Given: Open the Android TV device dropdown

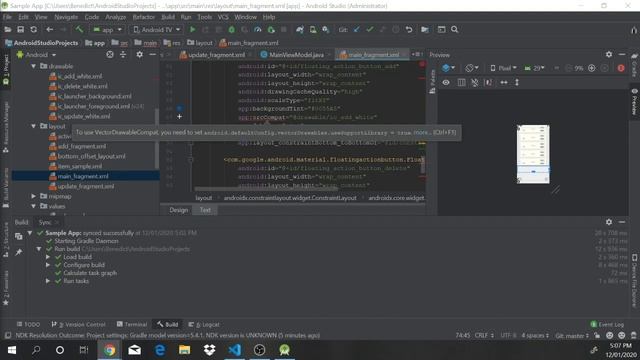Looking at the screenshot, I should click(157, 29).
